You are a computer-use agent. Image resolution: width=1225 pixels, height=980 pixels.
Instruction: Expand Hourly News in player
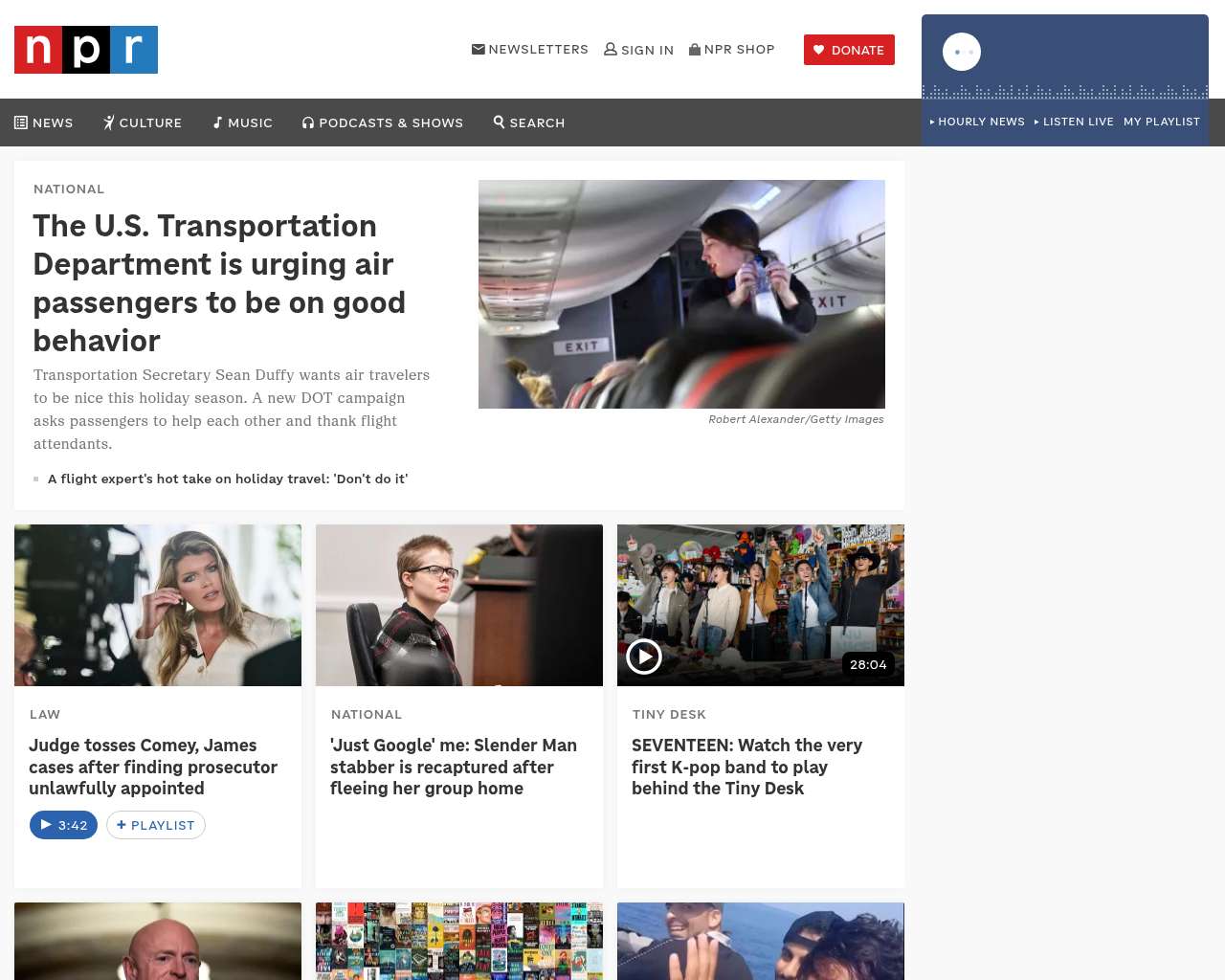tap(977, 122)
